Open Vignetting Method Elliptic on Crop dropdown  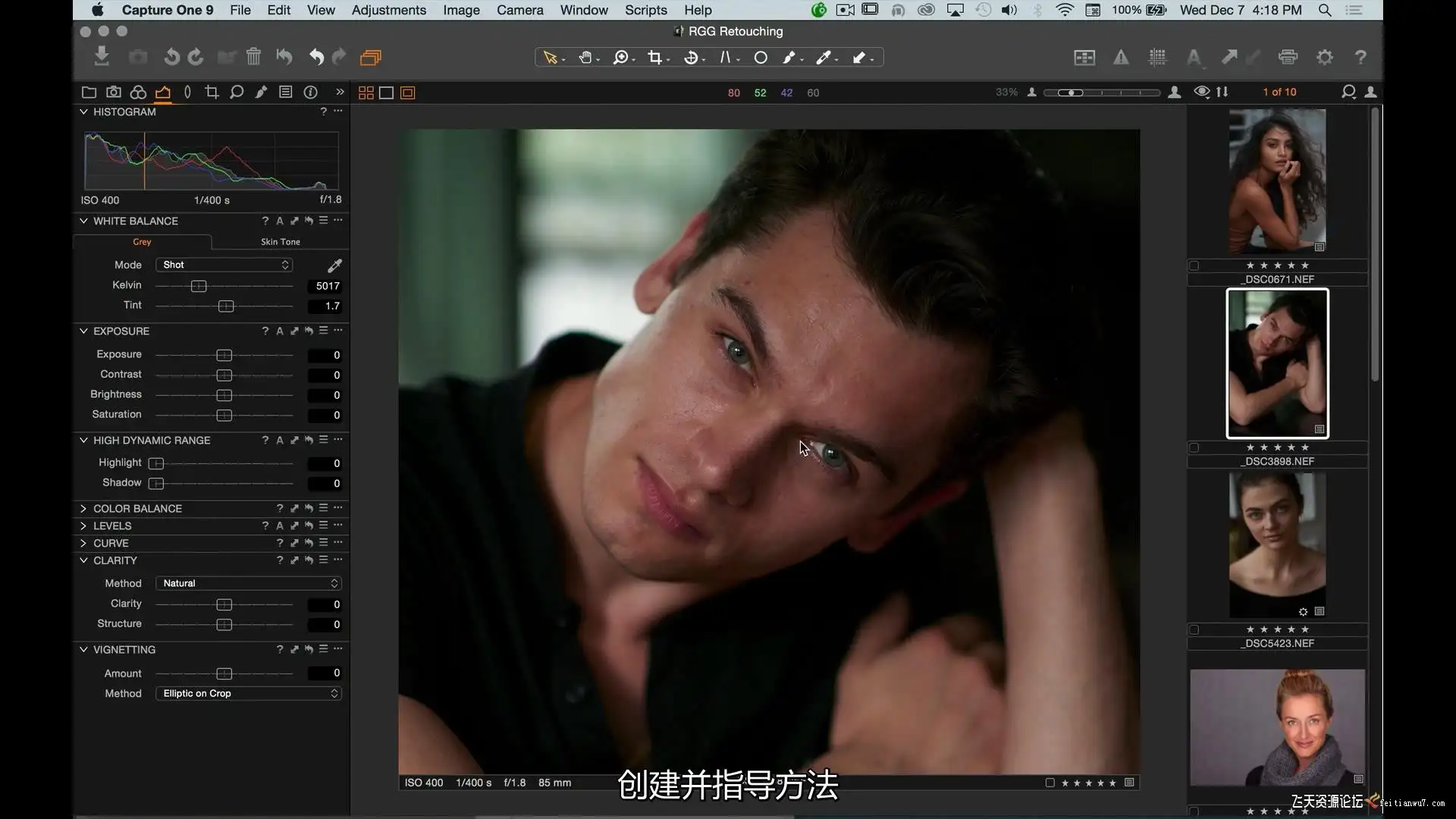(x=249, y=693)
